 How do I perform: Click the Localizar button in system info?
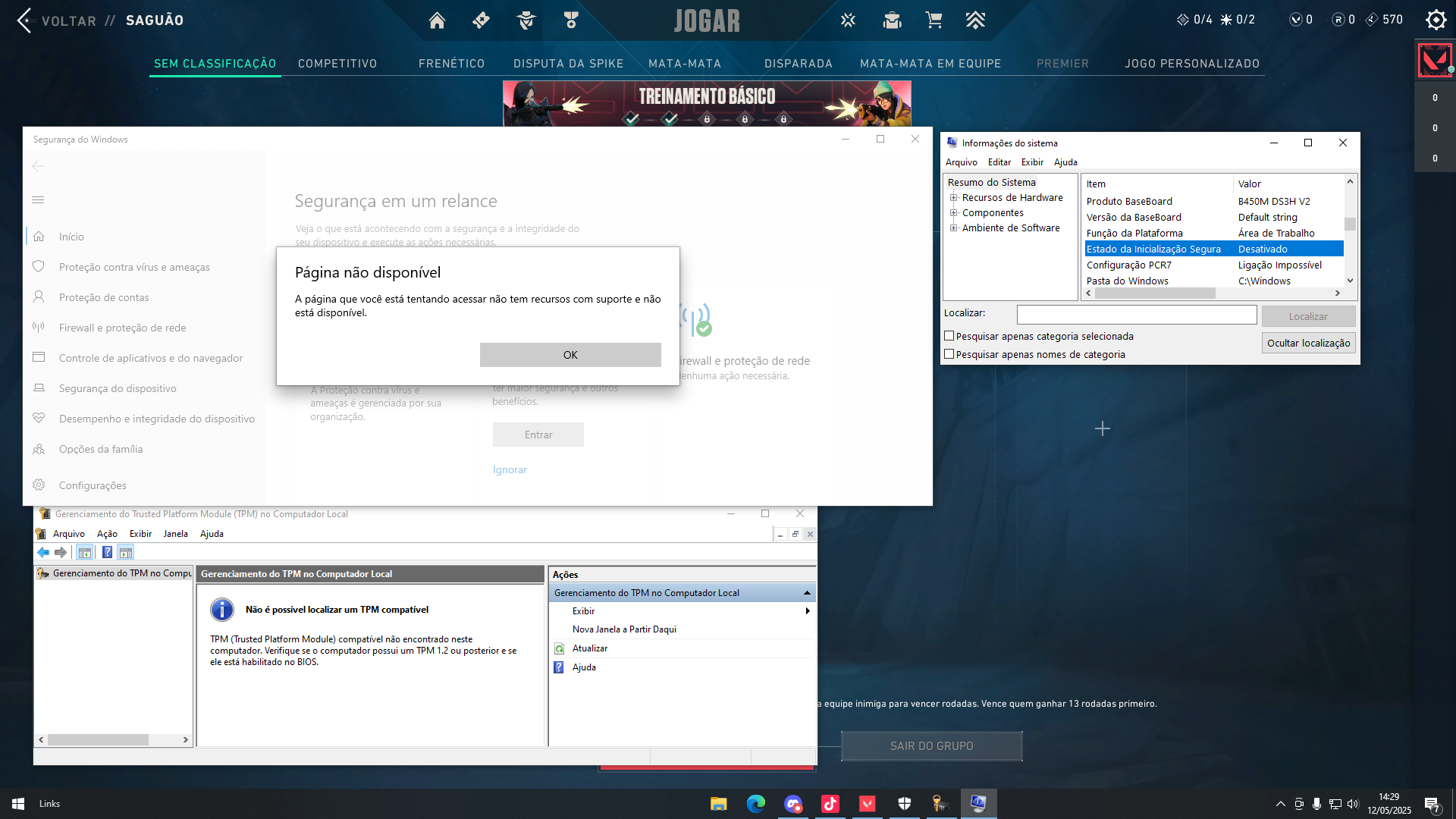[x=1308, y=316]
